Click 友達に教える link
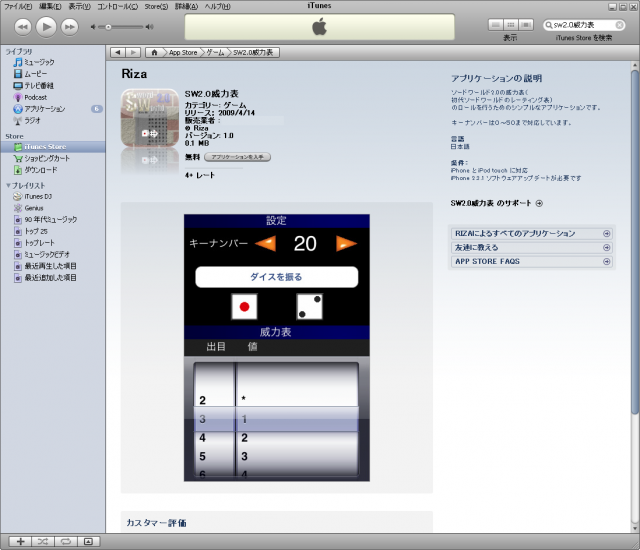This screenshot has width=640, height=550. point(532,248)
